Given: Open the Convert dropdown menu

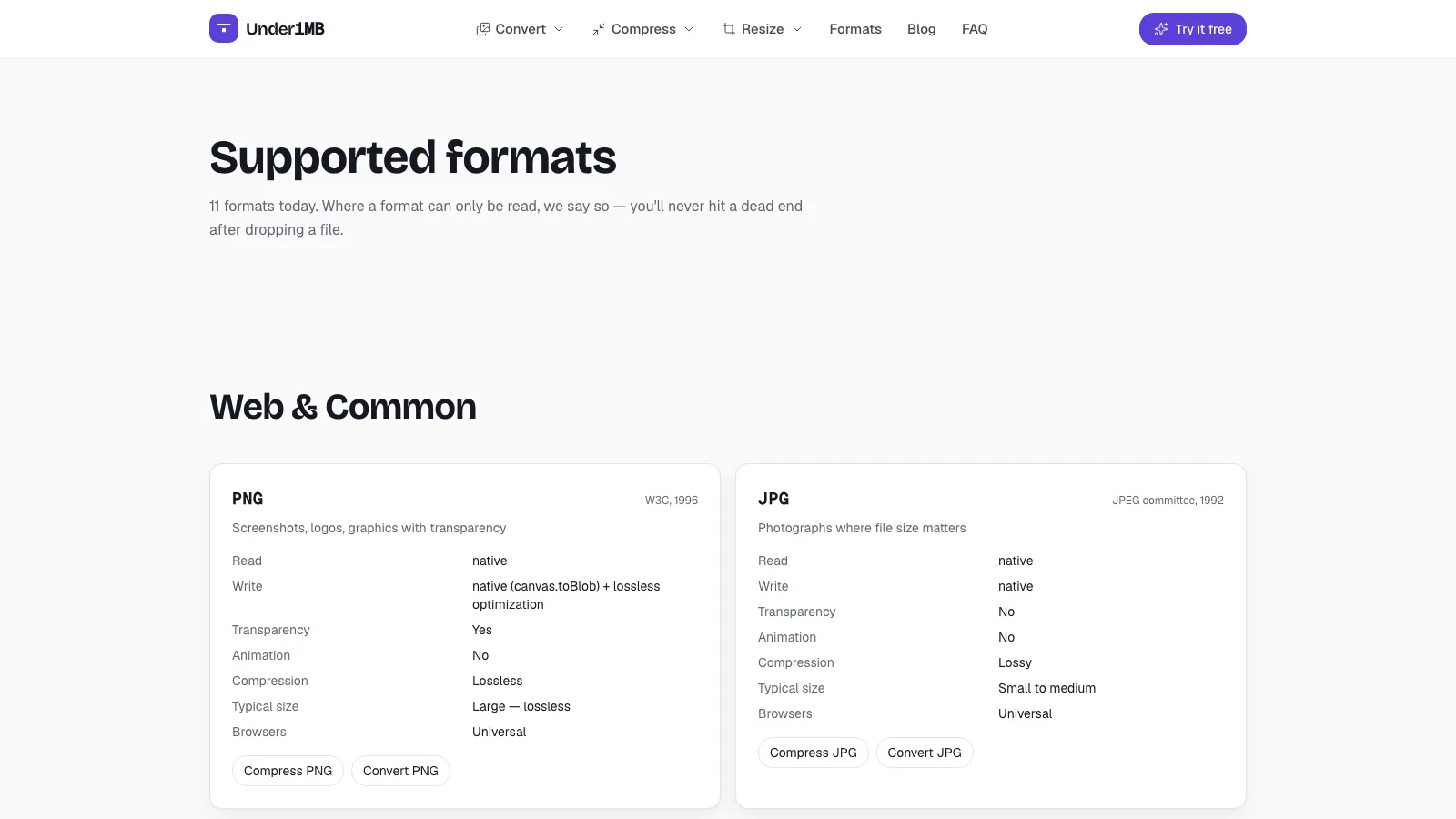Looking at the screenshot, I should 520,29.
